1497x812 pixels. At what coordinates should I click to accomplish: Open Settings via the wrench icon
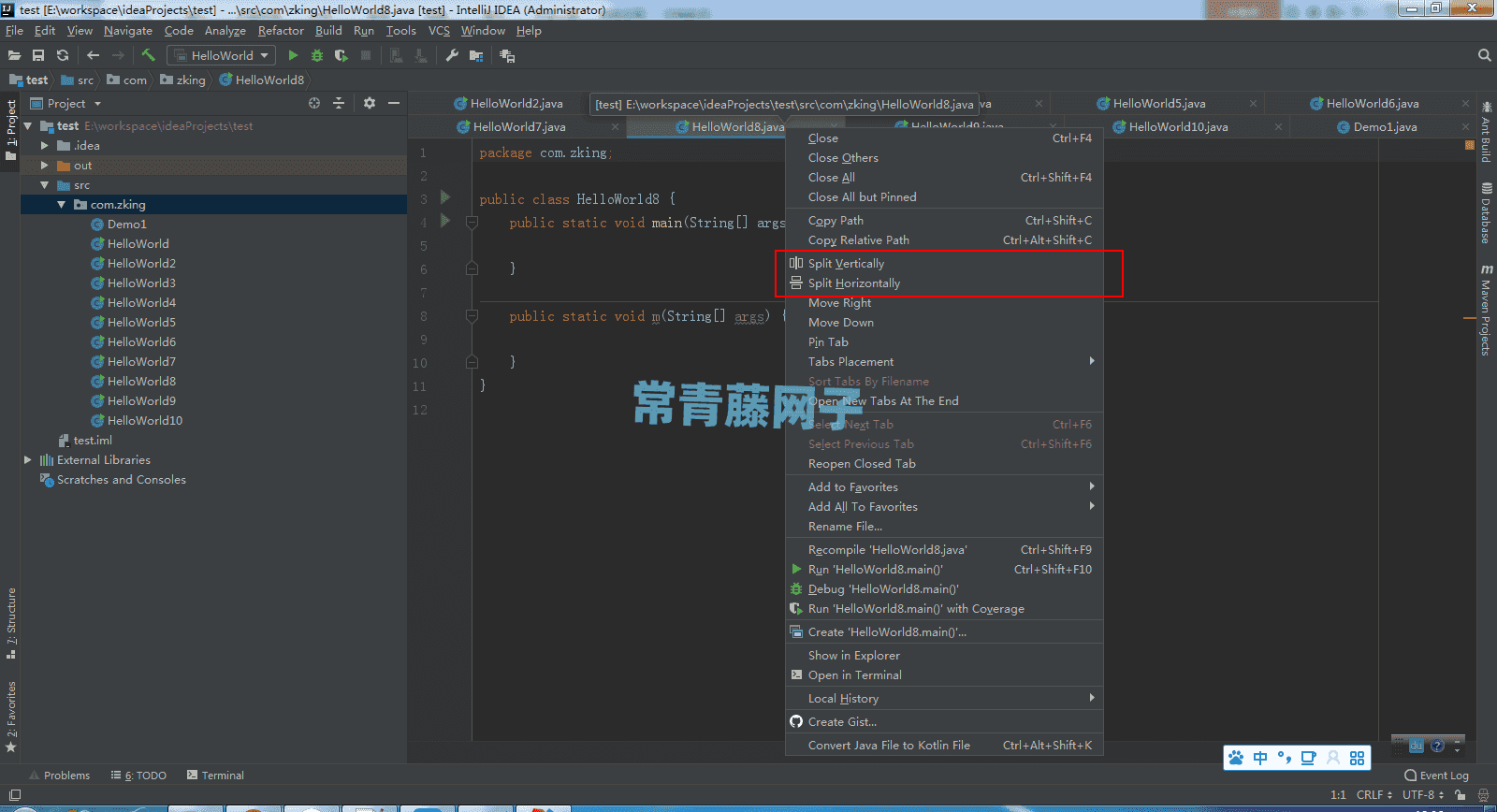pos(452,56)
